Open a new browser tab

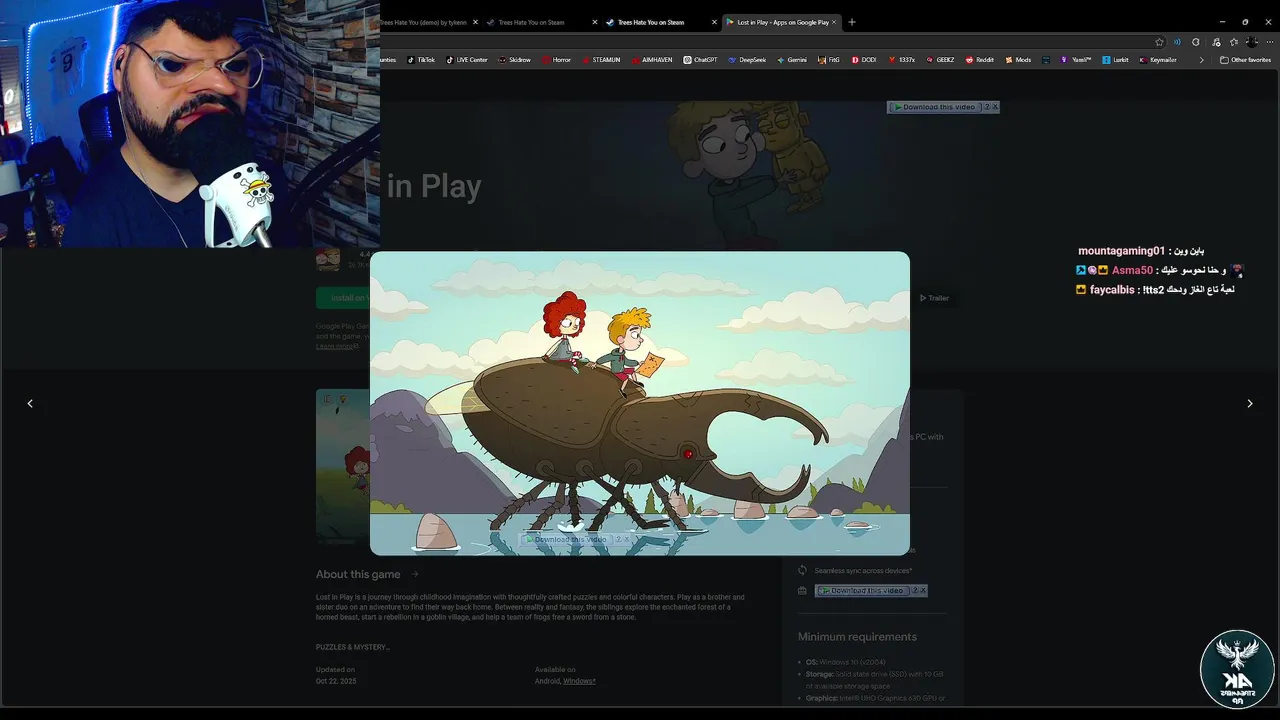click(852, 22)
